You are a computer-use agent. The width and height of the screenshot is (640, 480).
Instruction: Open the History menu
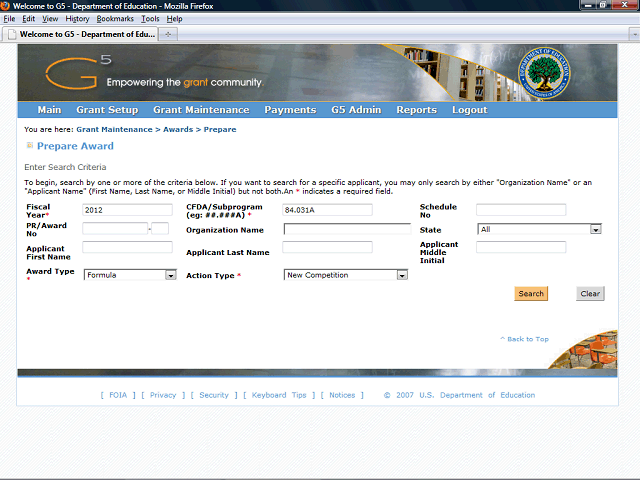77,19
